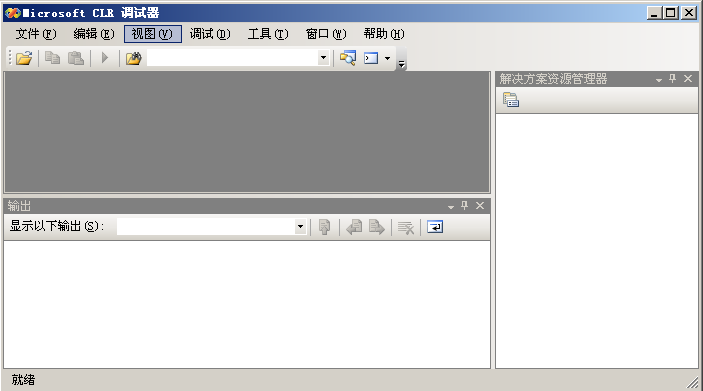
Task: Expand the 显示以下输出 dropdown
Action: (x=300, y=227)
